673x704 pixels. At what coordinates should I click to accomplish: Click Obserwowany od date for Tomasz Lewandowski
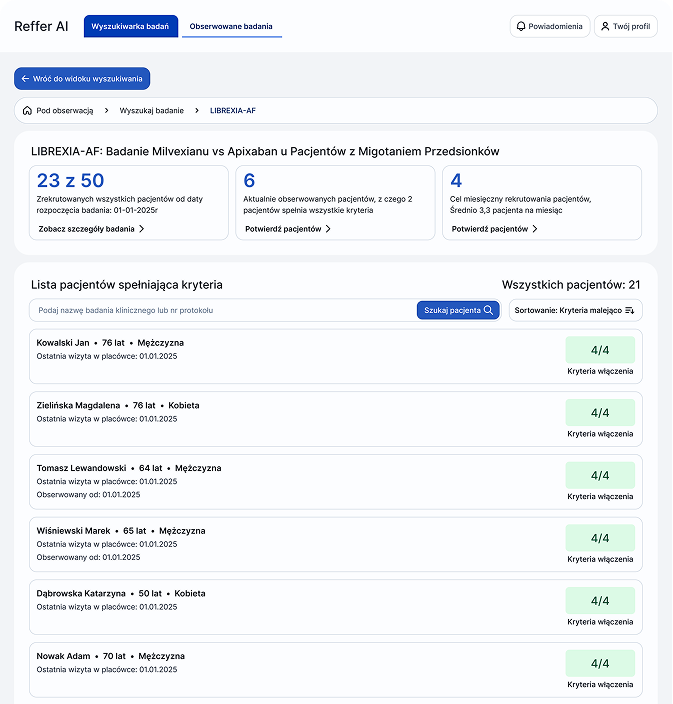88,495
